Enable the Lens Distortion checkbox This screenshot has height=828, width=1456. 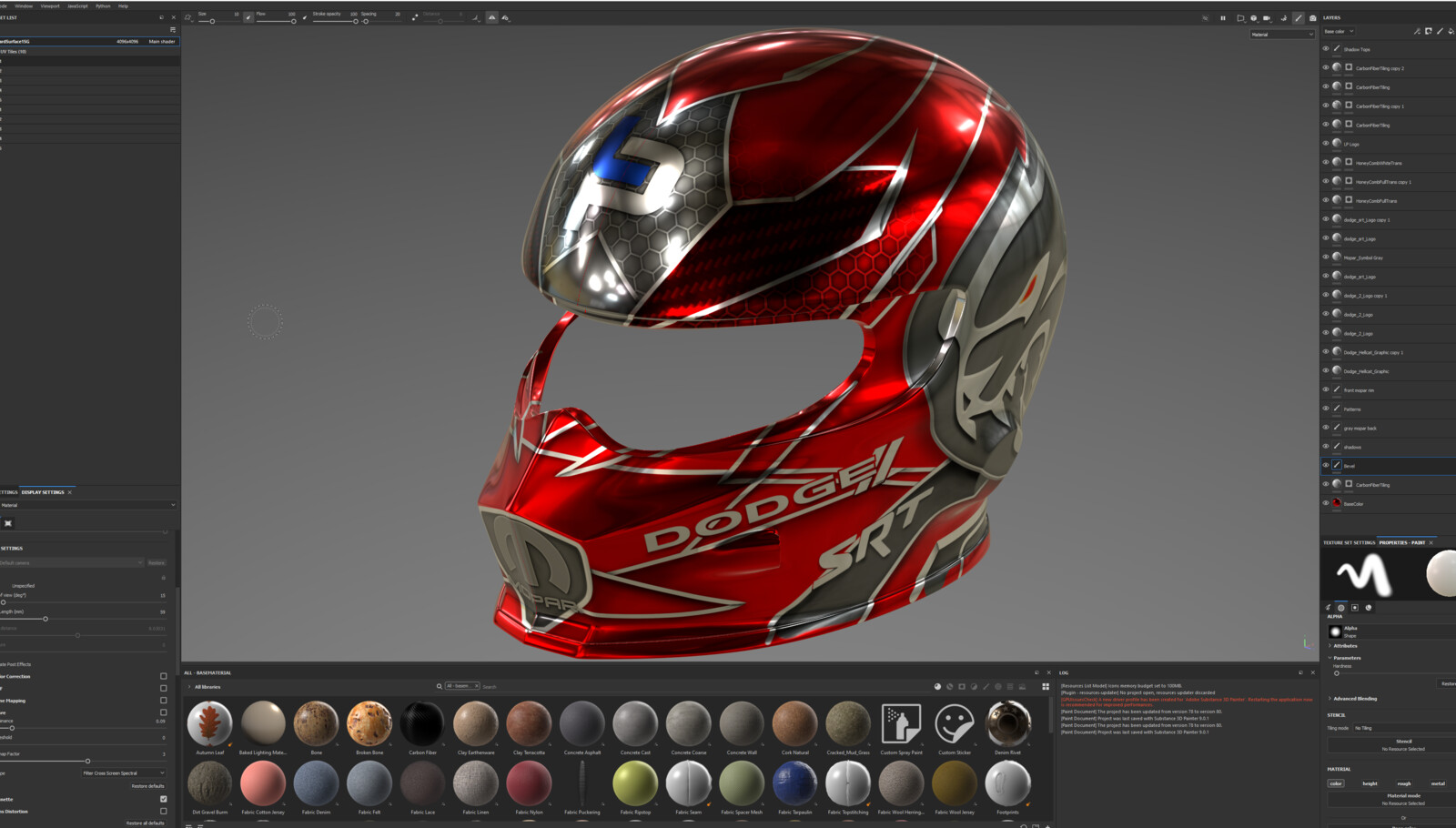[164, 812]
